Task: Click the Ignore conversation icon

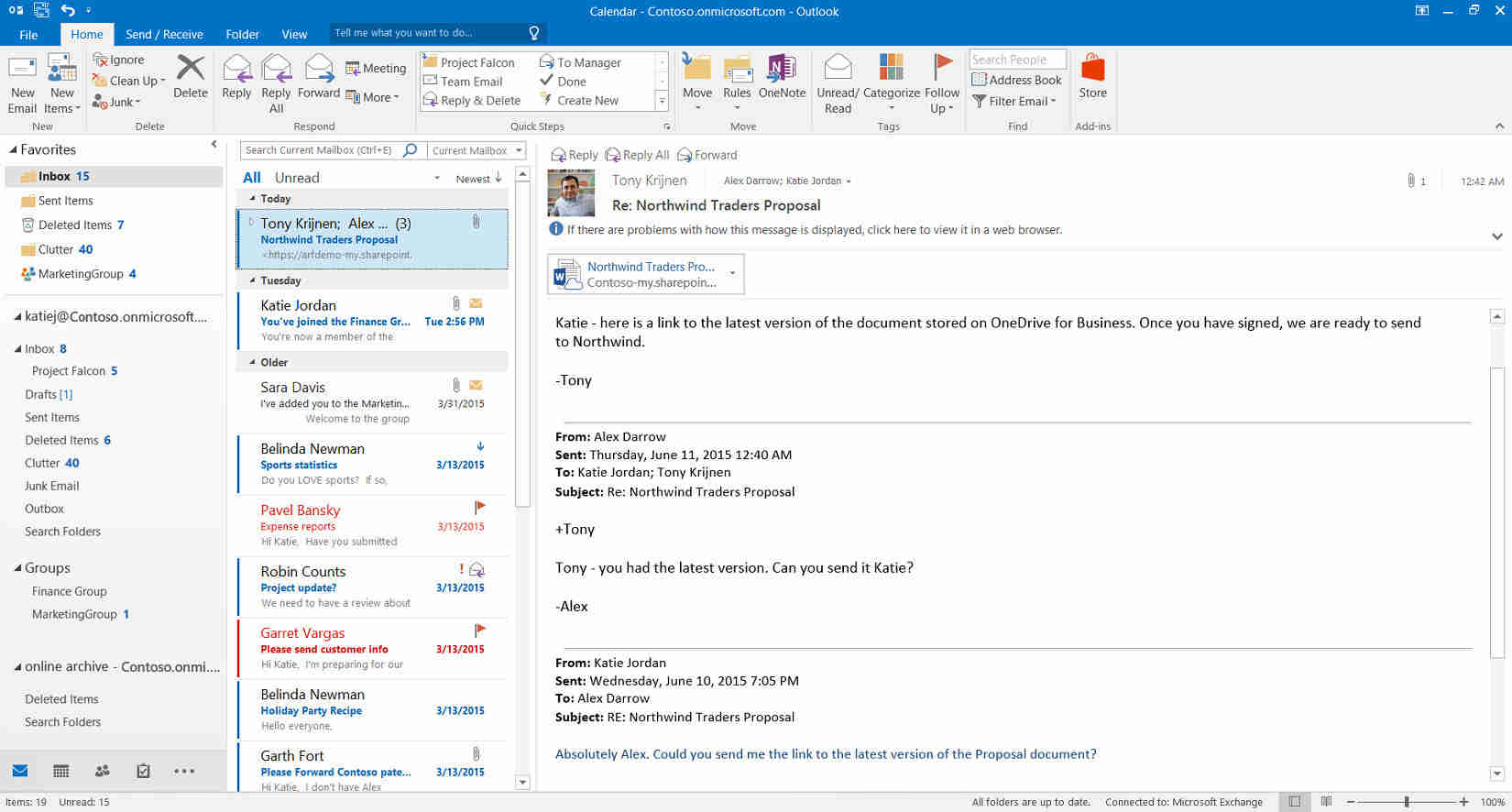Action: [100, 60]
